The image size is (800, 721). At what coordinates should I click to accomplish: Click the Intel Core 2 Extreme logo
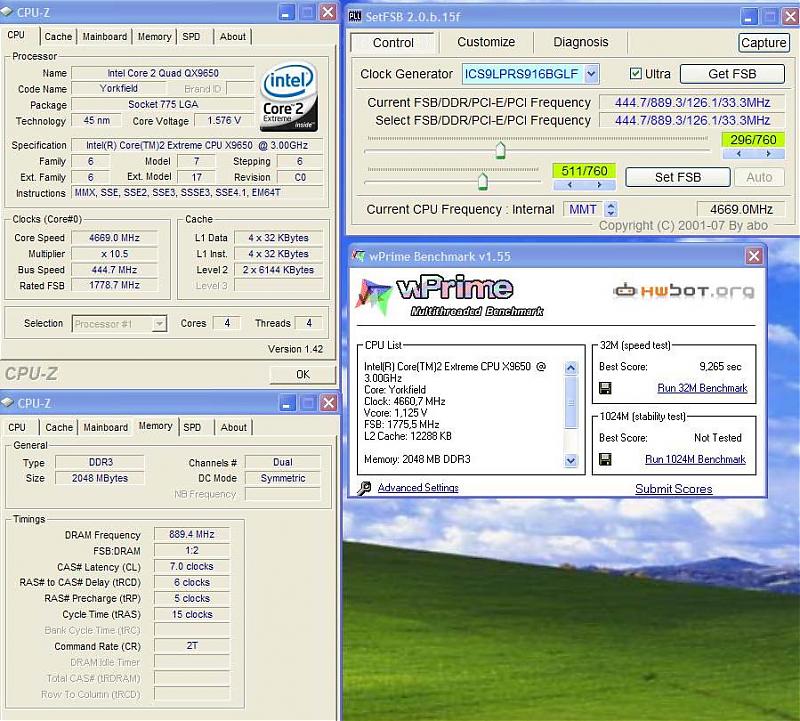[x=289, y=97]
